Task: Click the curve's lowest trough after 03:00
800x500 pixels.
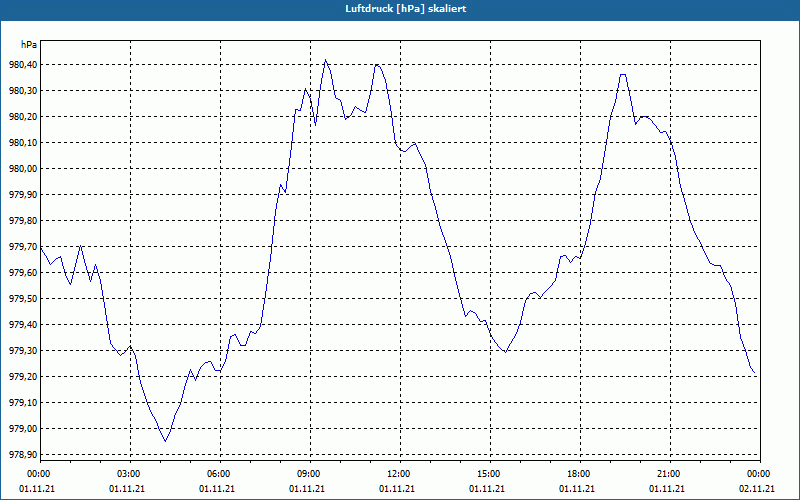Action: (x=165, y=441)
